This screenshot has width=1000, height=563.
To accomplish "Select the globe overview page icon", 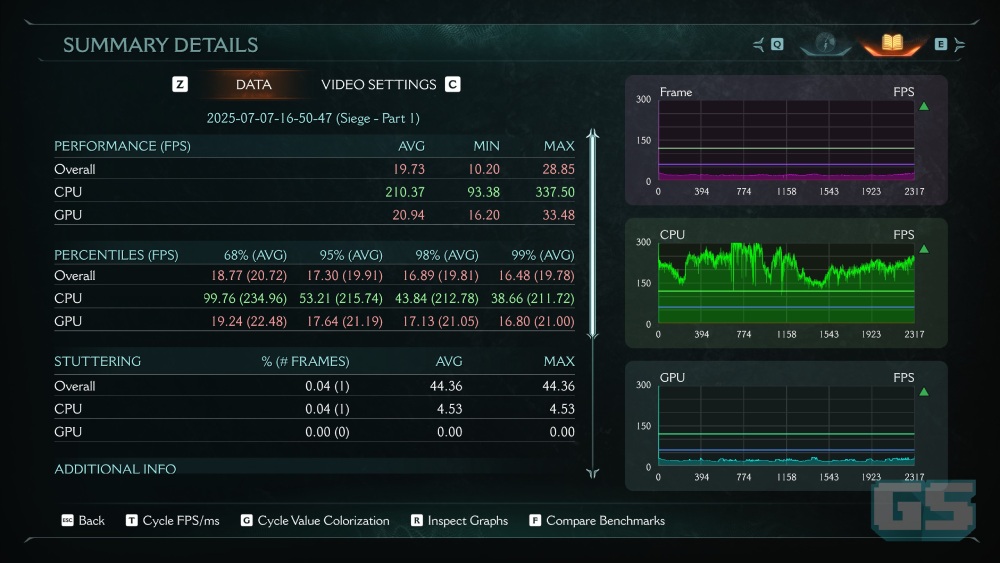I will (826, 43).
